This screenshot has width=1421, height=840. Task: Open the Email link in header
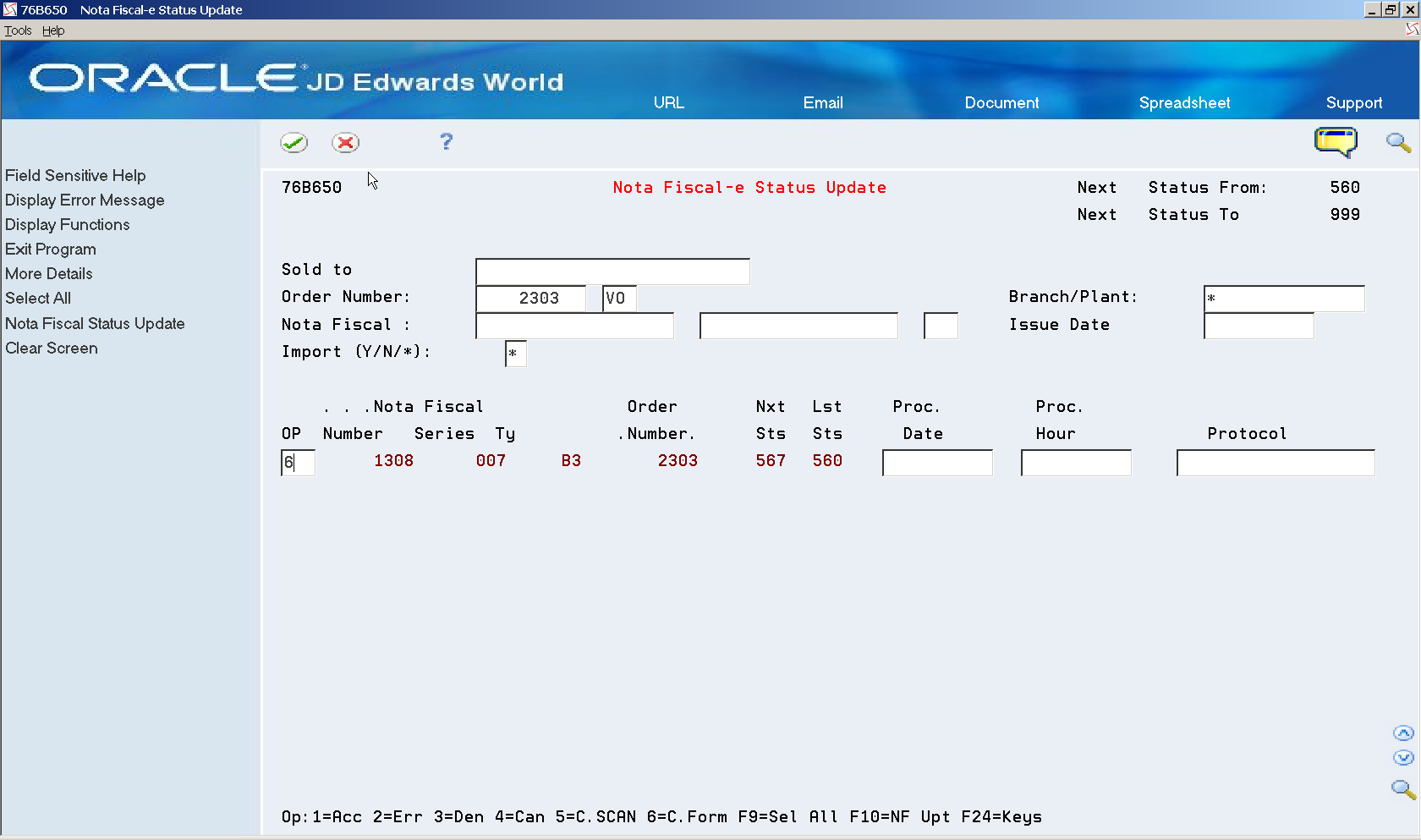click(823, 102)
